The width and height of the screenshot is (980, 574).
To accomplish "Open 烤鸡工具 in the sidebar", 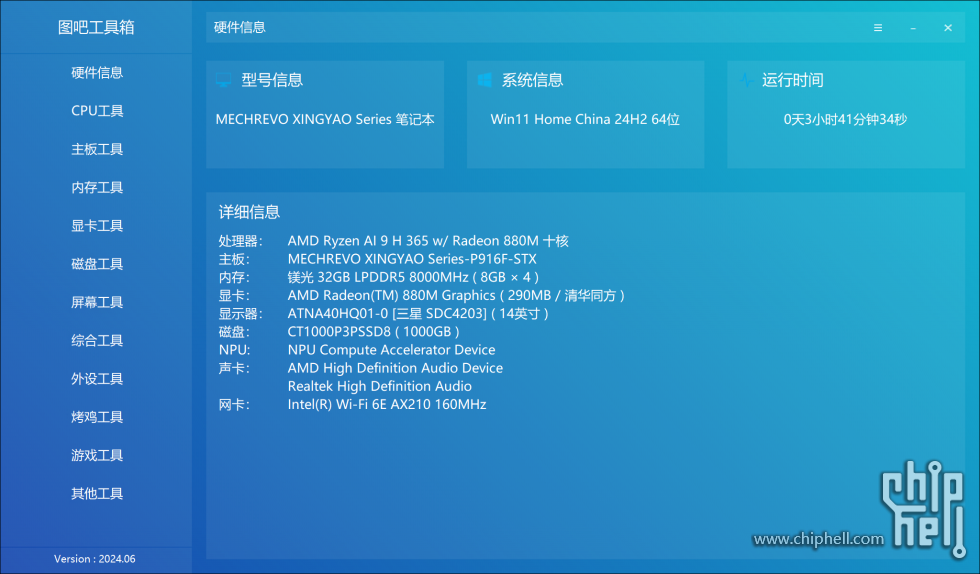I will (x=97, y=416).
